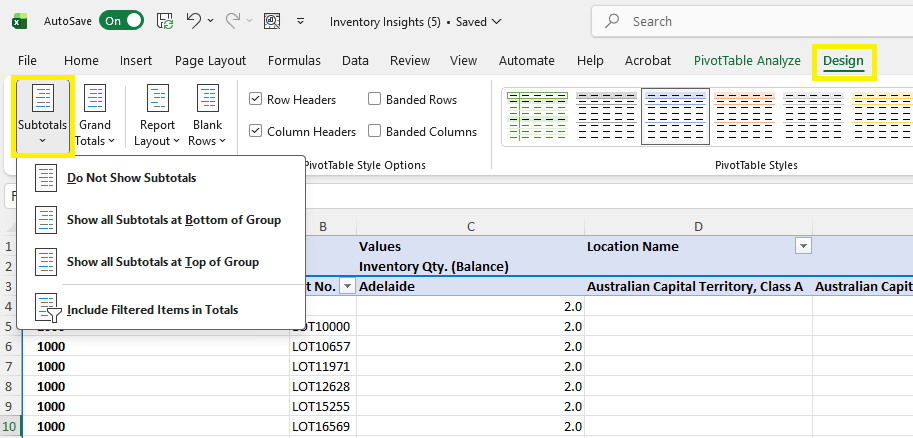Click the Save icon in title bar

tap(165, 20)
